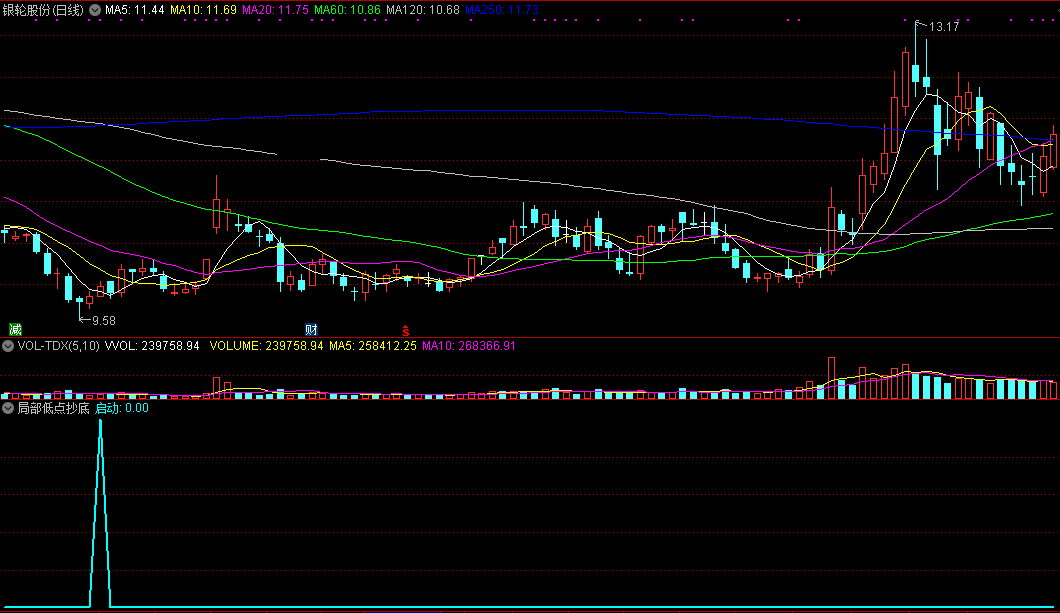Viewport: 1060px width, 613px height.
Task: Click the volume MA5: 258412.25 label
Action: click(x=372, y=346)
